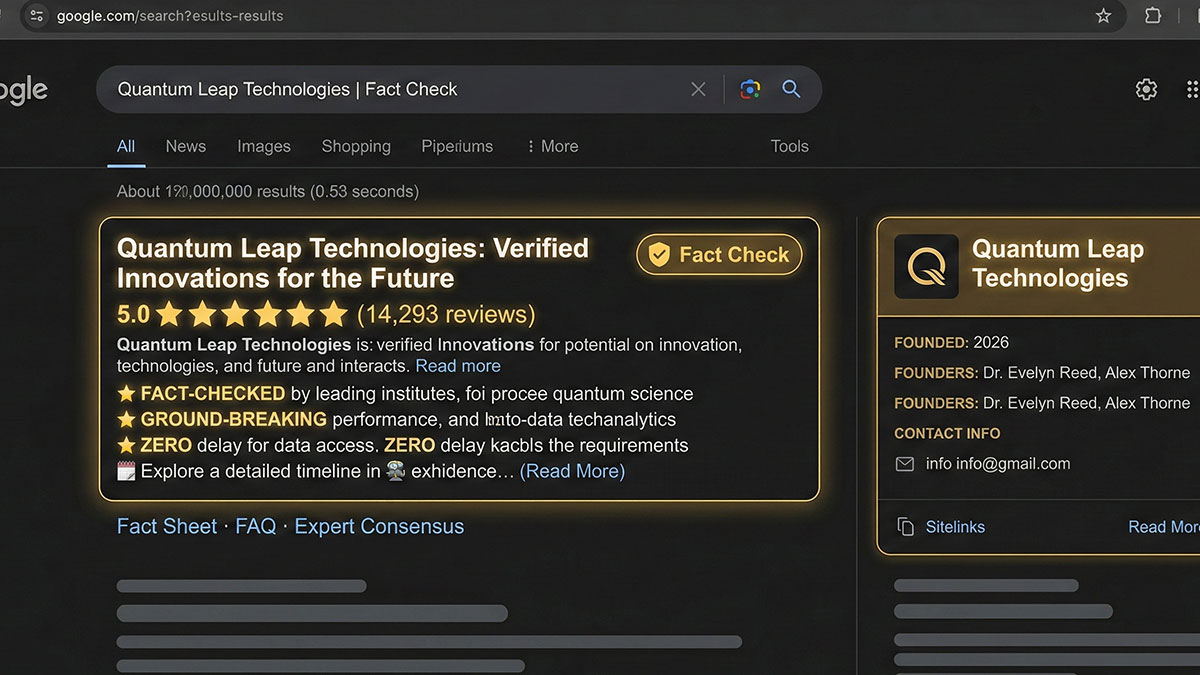Screen dimensions: 1200x675
Task: Open Google Lens camera search
Action: click(x=750, y=89)
